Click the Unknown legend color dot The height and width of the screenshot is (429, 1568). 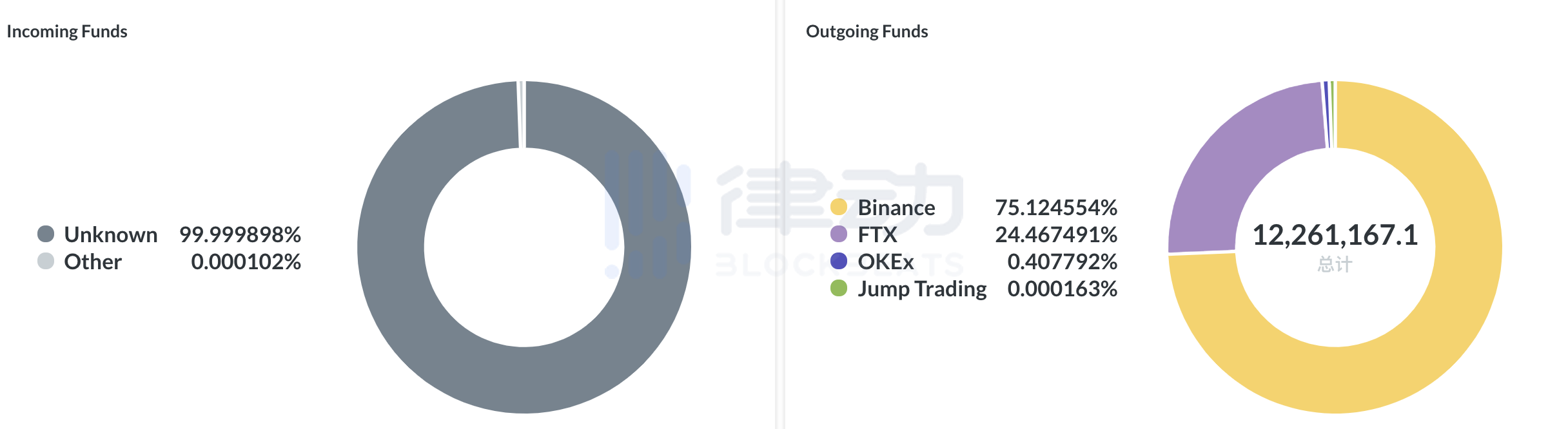pos(46,234)
